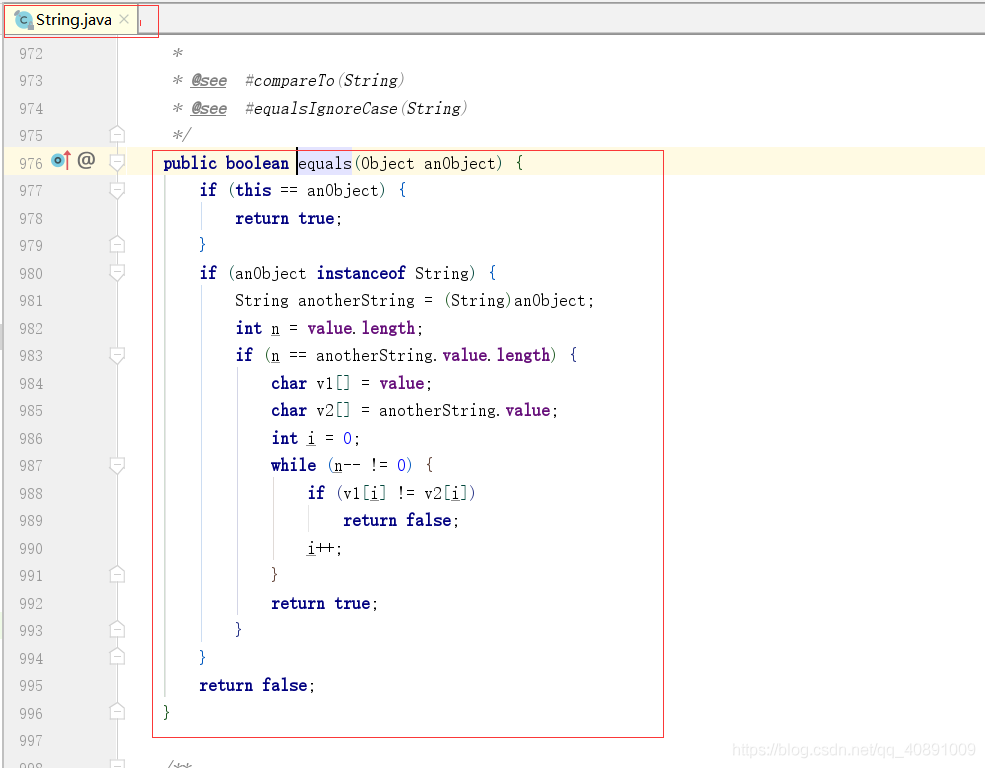This screenshot has height=768, width=985.
Task: Click 'return false;' on line 989
Action: (401, 521)
